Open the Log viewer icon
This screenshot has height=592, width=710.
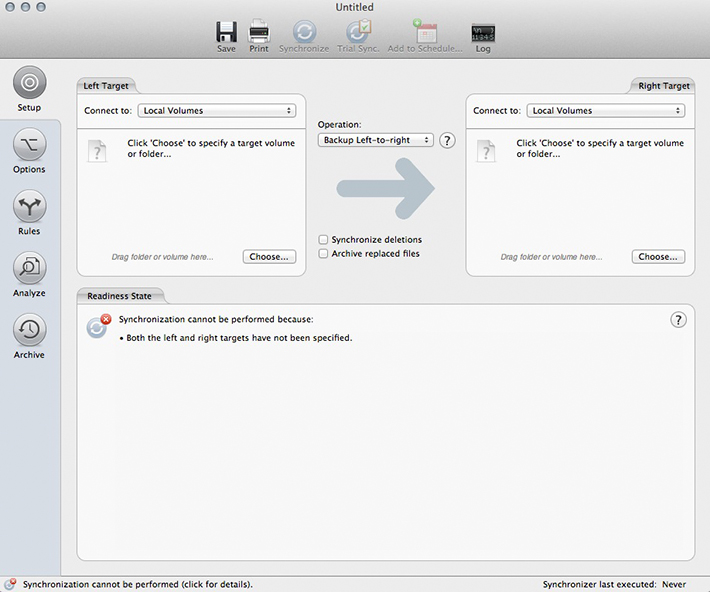[483, 31]
